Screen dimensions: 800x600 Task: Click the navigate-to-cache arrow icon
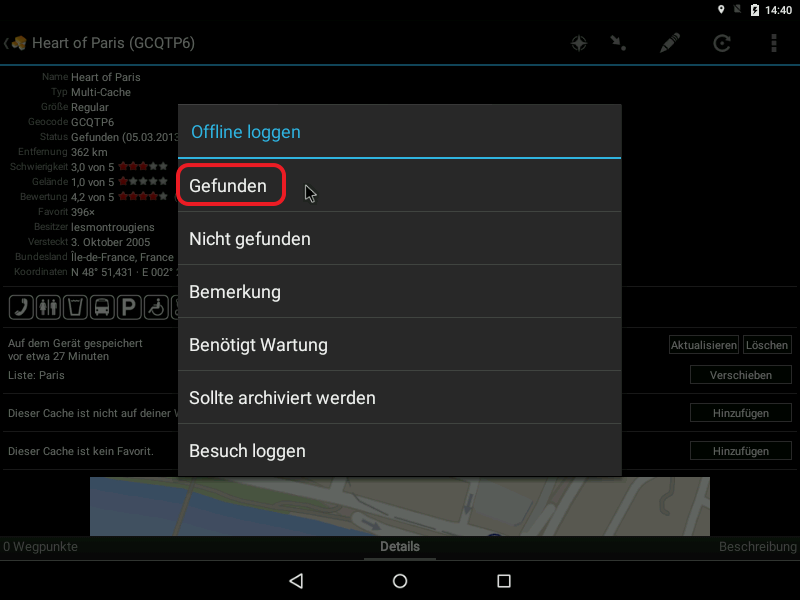[x=619, y=43]
